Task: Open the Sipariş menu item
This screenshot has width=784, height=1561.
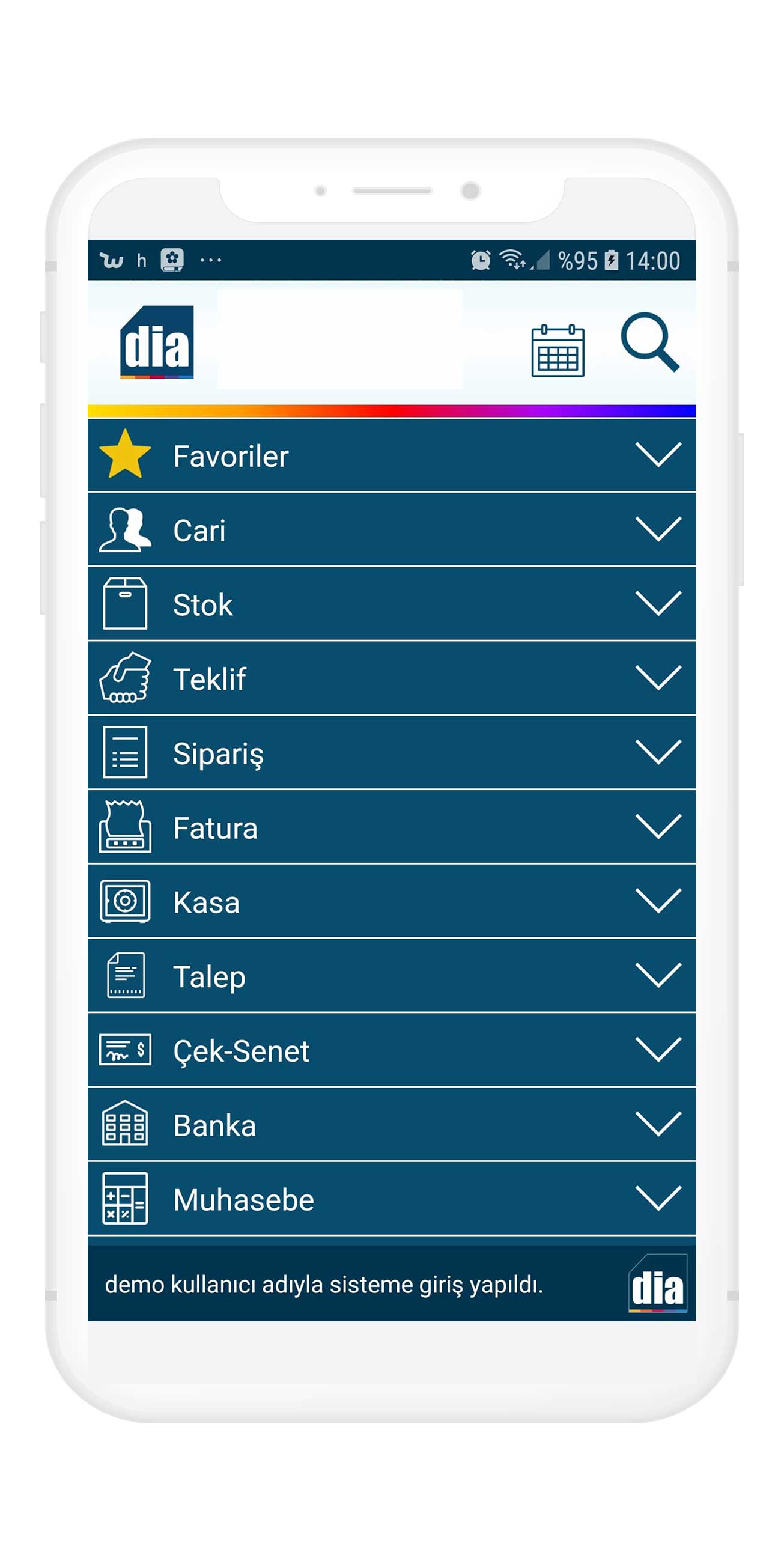Action: pyautogui.click(x=218, y=753)
